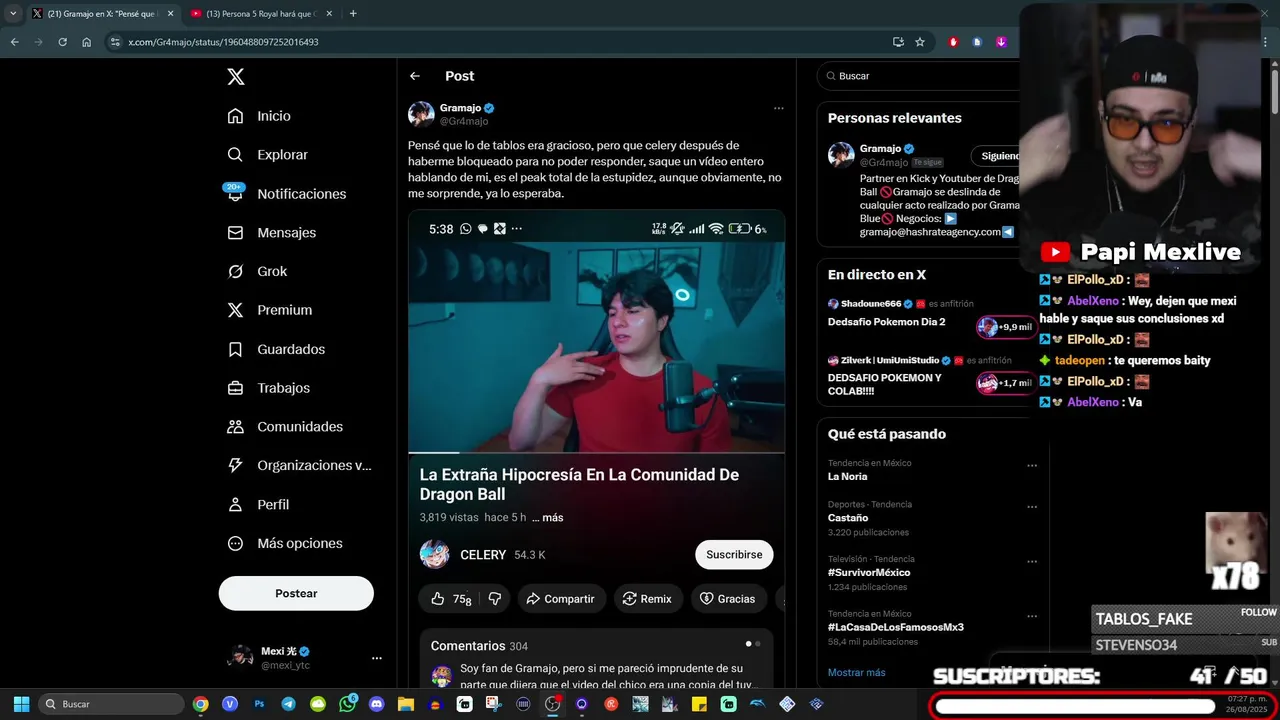Open Discord from taskbar
Viewport: 1280px width, 720px height.
(376, 704)
